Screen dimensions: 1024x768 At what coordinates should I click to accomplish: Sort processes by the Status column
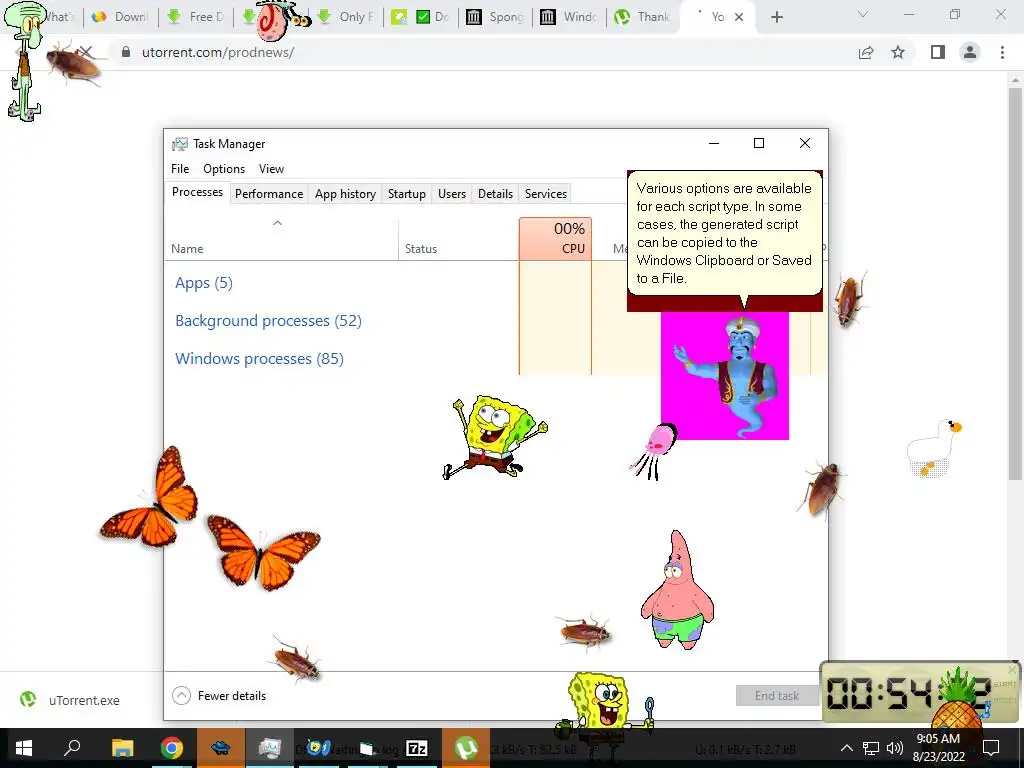click(458, 240)
